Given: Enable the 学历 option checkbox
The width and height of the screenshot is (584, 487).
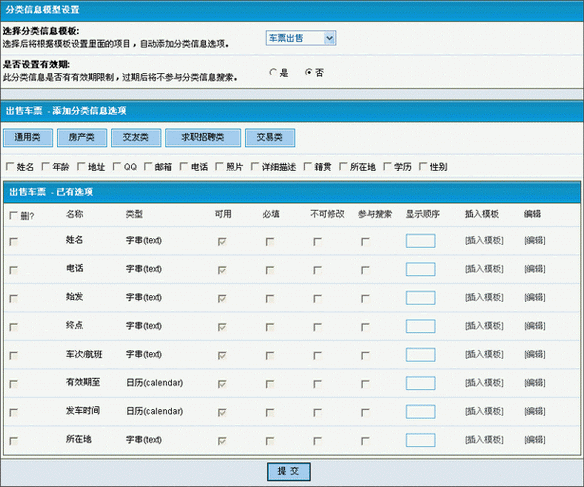Looking at the screenshot, I should click(x=387, y=166).
